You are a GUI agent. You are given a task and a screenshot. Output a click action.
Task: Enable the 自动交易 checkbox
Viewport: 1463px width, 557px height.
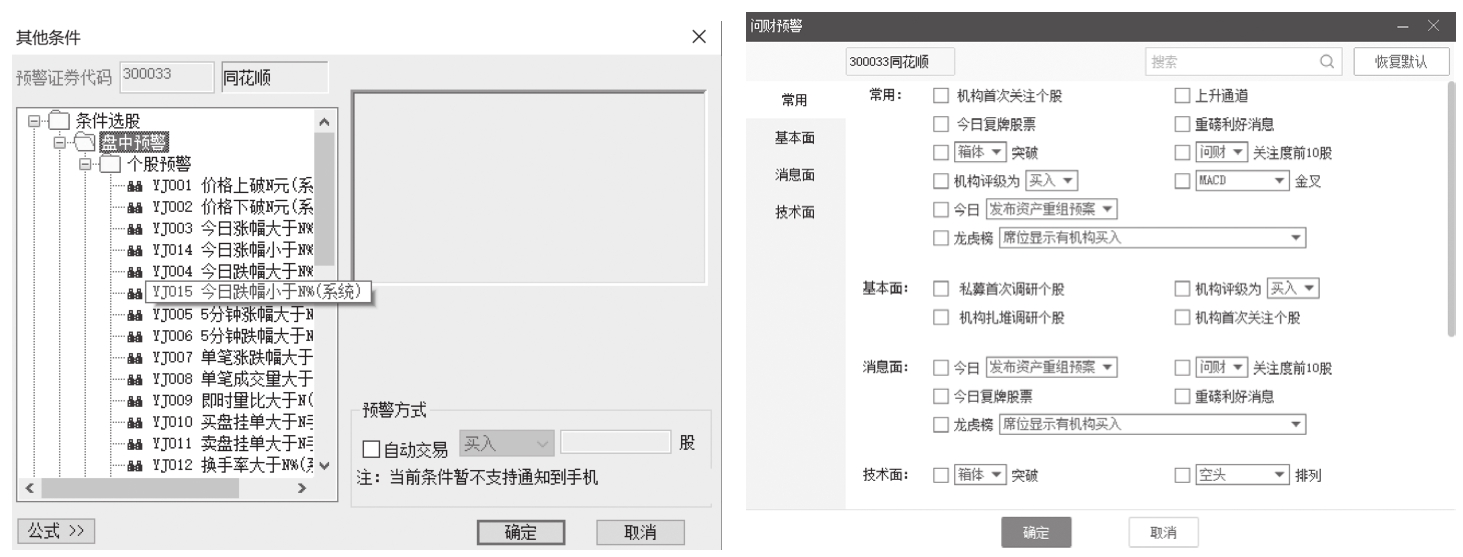point(370,450)
